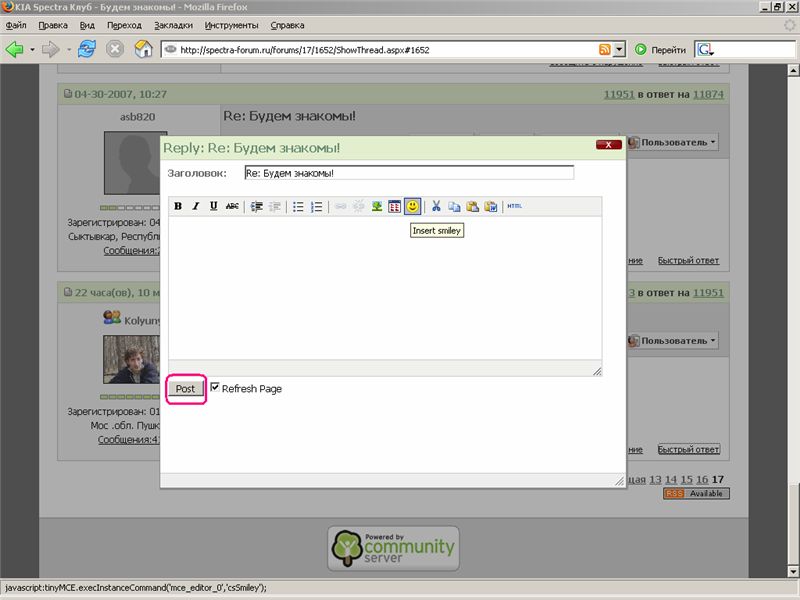This screenshot has width=800, height=600.
Task: Go to Firefox home page
Action: (144, 49)
